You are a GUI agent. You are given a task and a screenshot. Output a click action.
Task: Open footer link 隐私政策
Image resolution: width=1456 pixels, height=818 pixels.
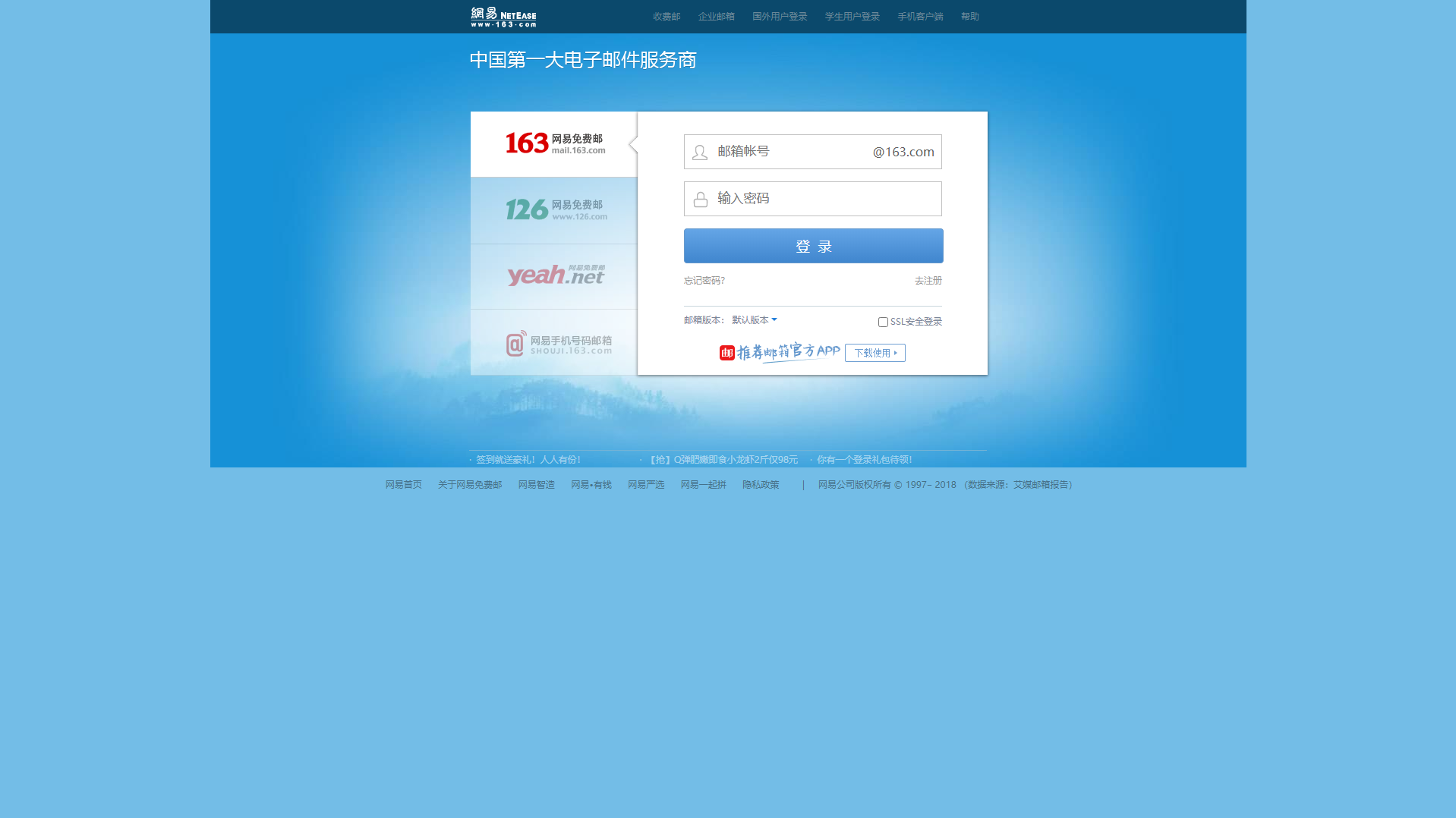tap(761, 485)
